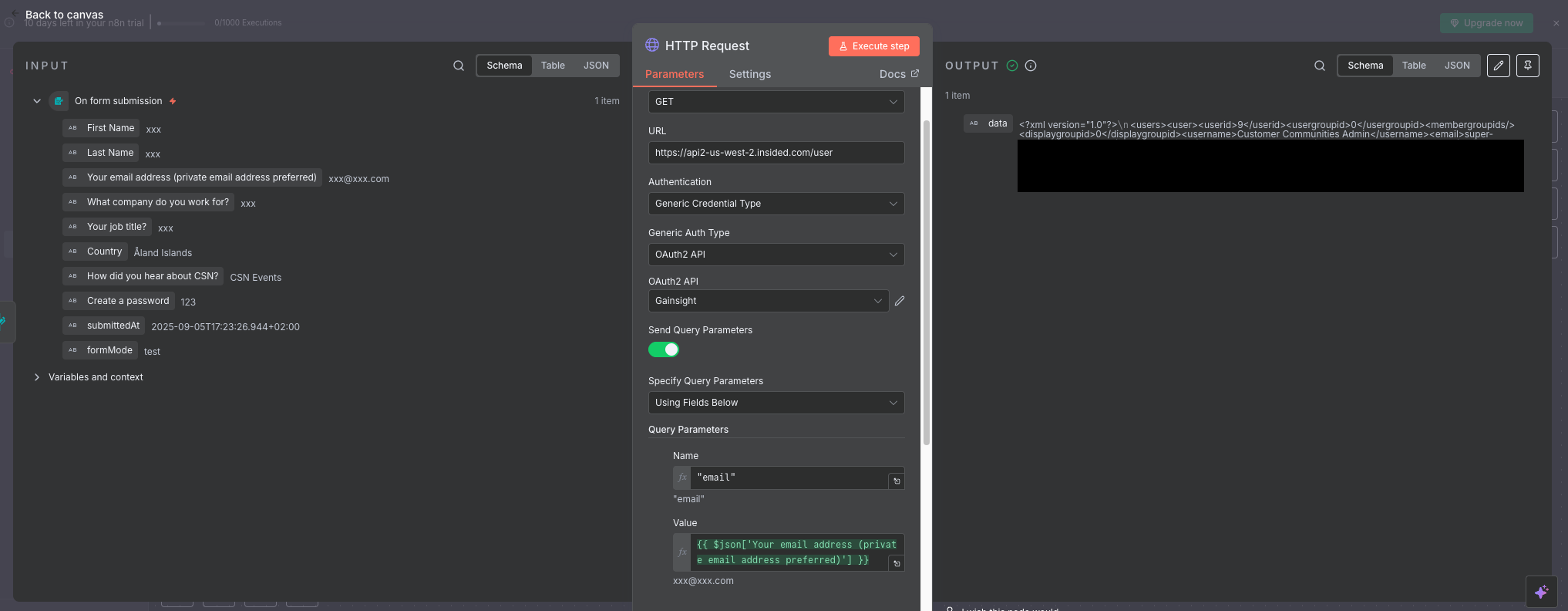Pin the output data
1568x611 pixels.
1528,66
